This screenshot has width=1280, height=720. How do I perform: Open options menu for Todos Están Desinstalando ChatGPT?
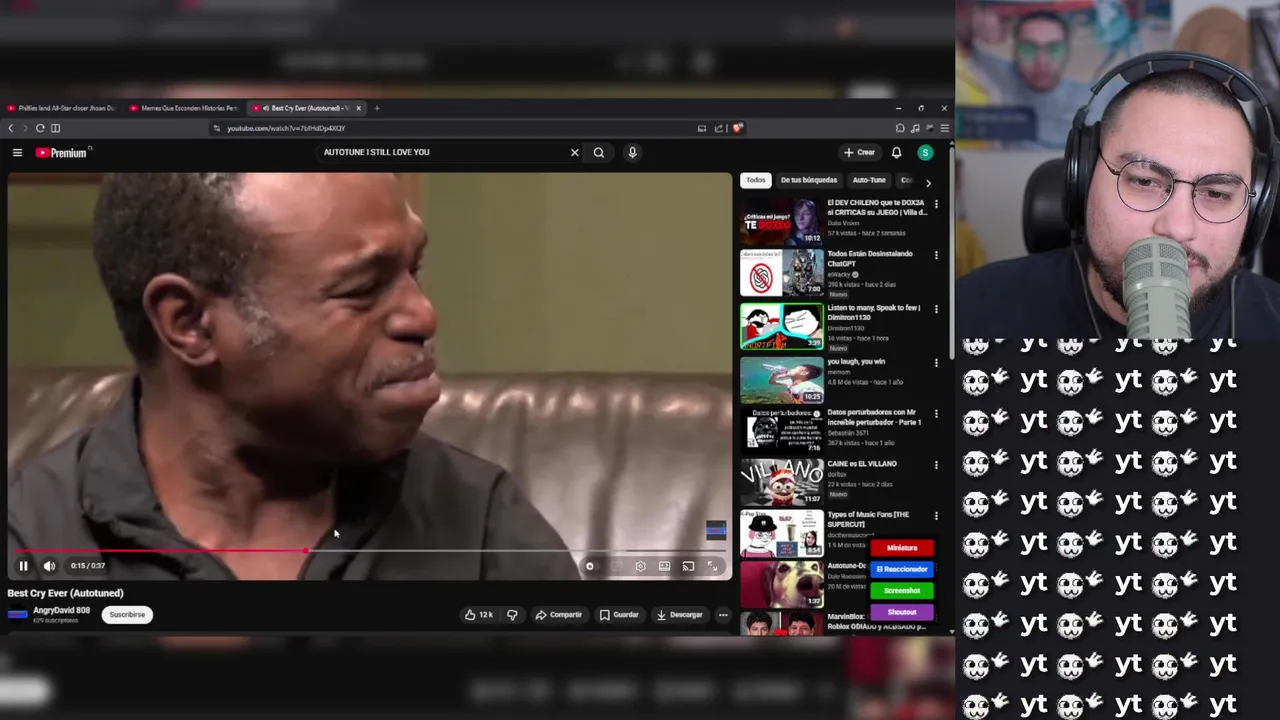(x=936, y=255)
